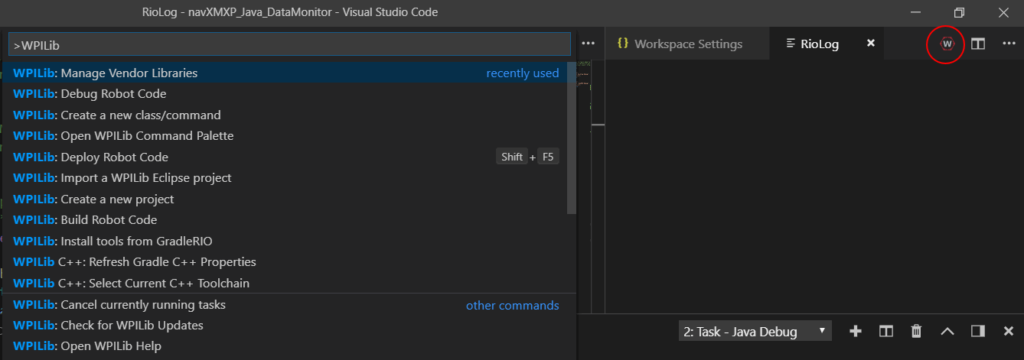Click the WPILib icon circled in red
This screenshot has width=1024, height=360.
[x=947, y=44]
